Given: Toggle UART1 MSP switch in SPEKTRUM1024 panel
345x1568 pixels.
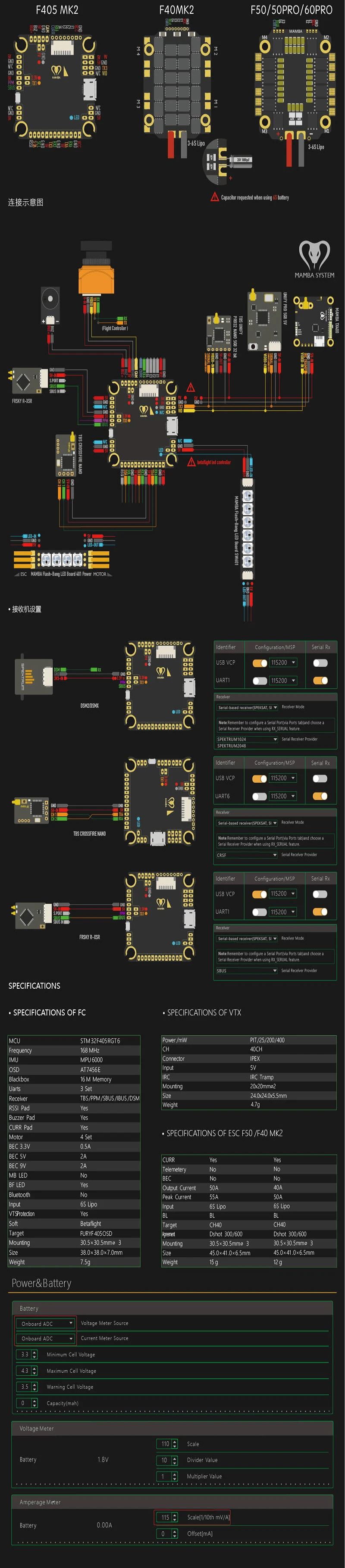Looking at the screenshot, I should [260, 681].
